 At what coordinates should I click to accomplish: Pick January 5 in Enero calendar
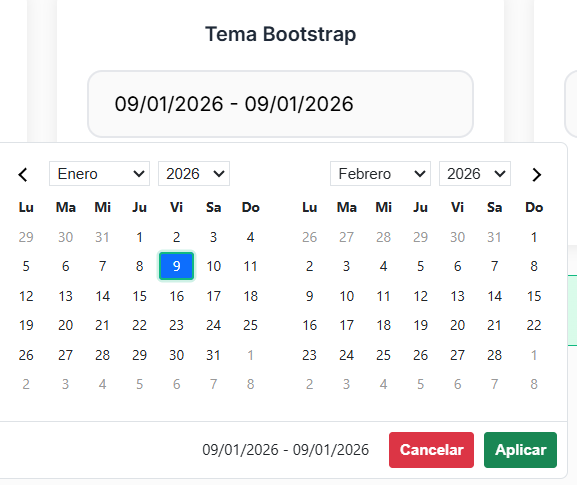26,266
